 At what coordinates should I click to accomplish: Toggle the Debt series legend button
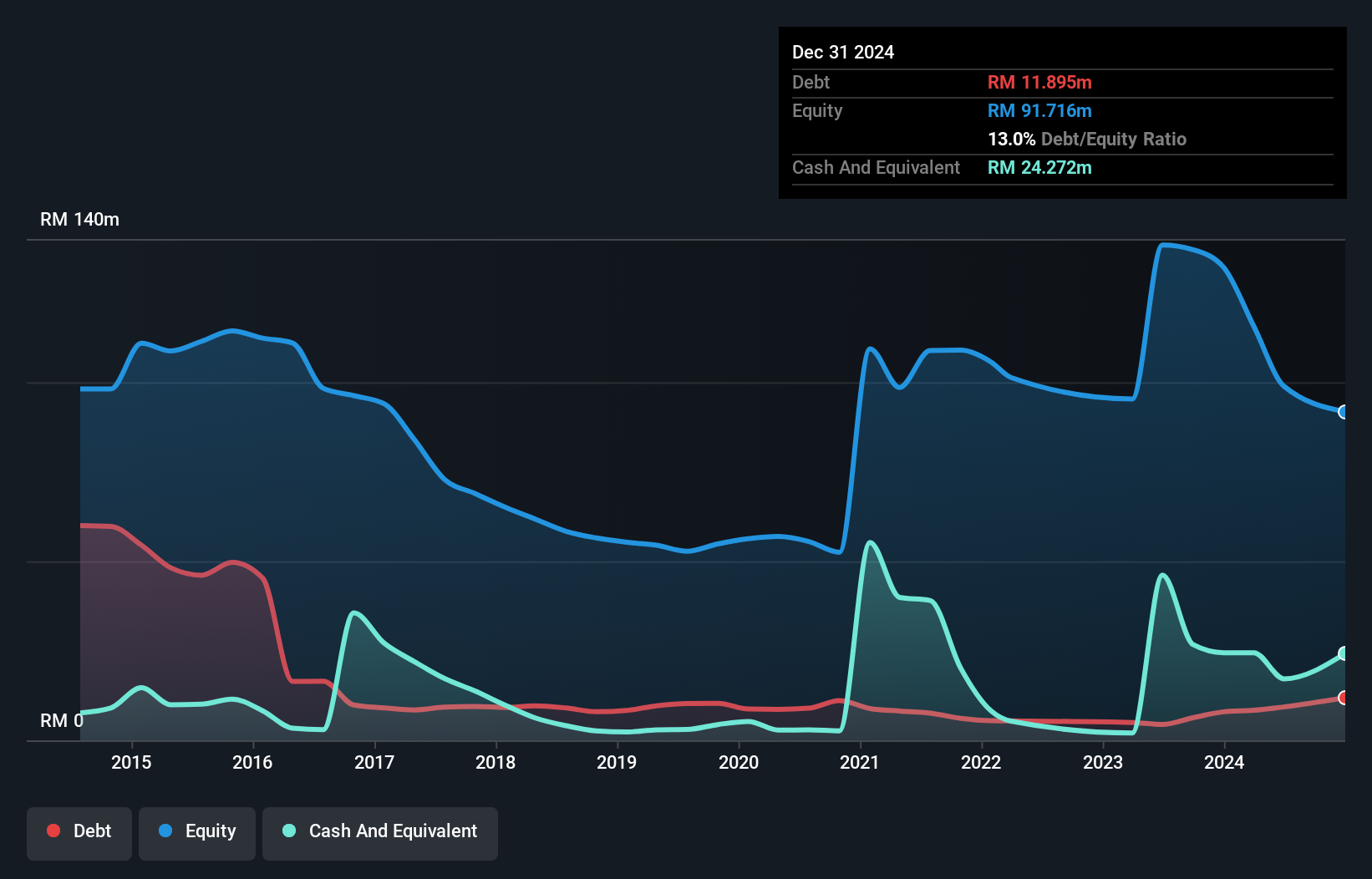point(79,833)
